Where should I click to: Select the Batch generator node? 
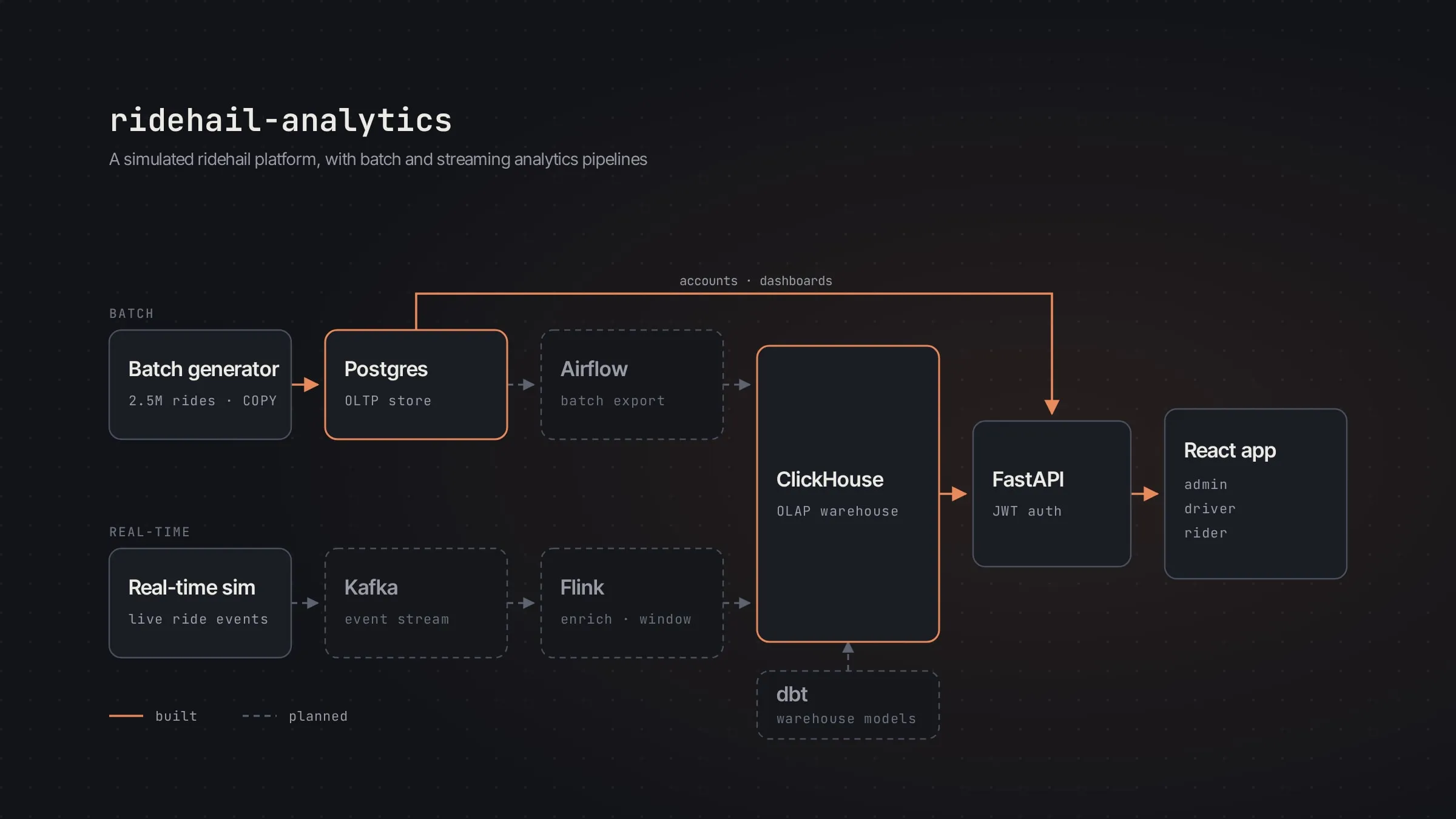click(200, 385)
